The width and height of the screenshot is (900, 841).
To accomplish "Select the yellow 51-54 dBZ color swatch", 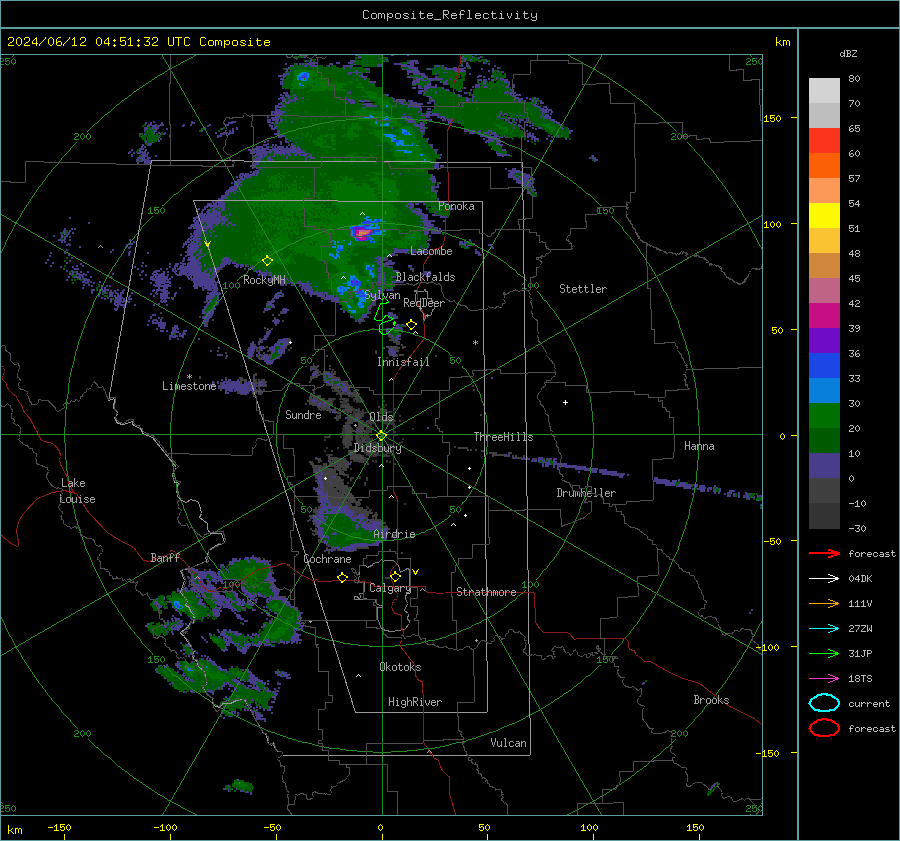I will click(824, 216).
